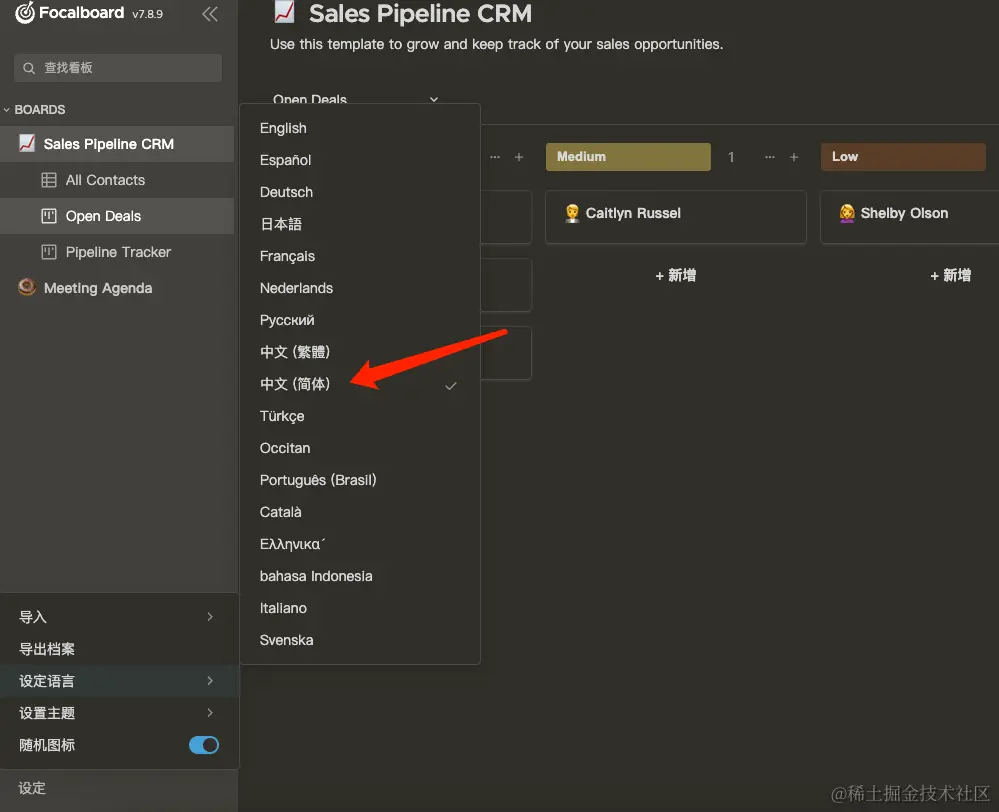The width and height of the screenshot is (999, 812).
Task: Open the Open Deals view in sidebar
Action: click(117, 216)
